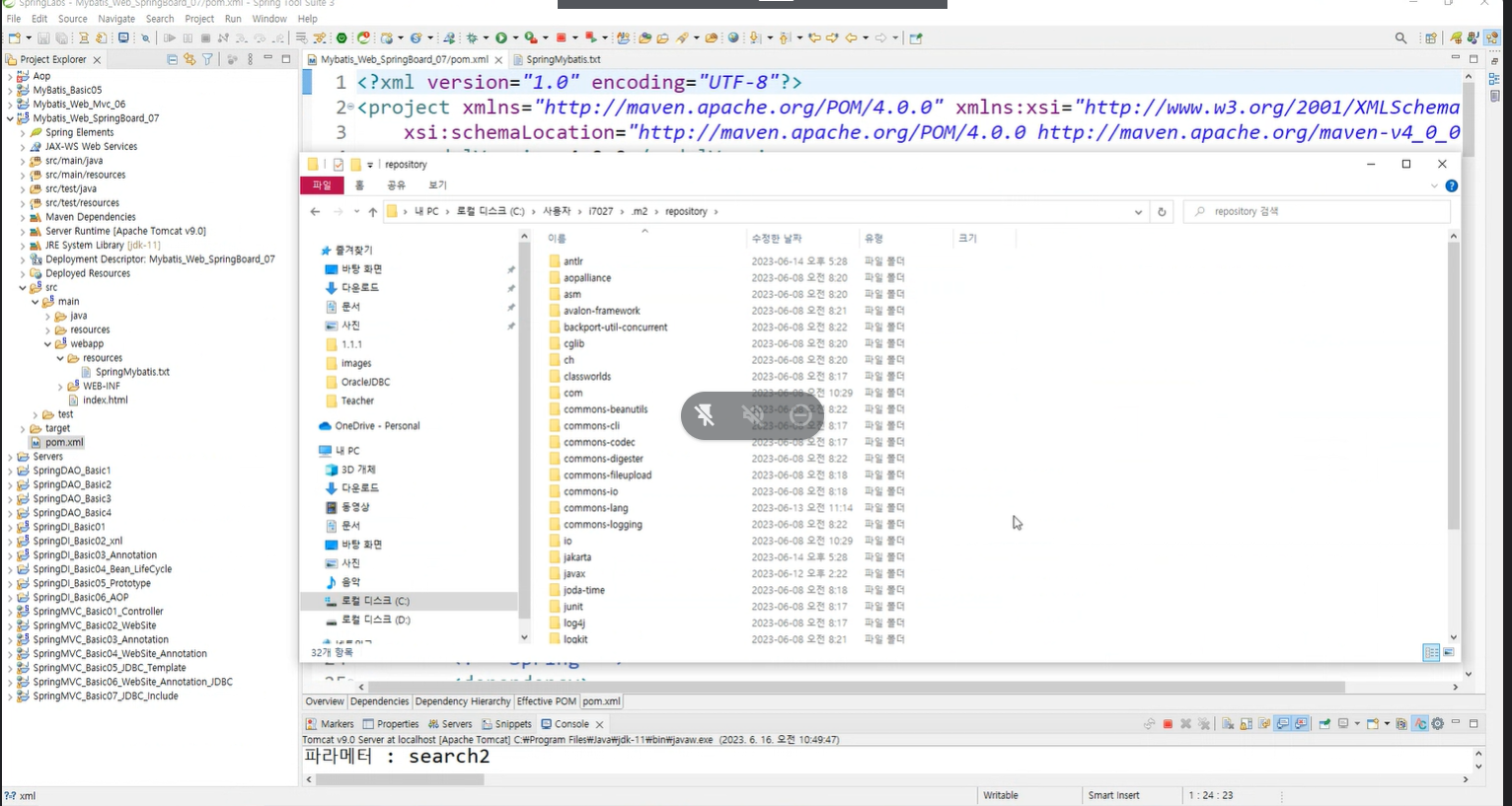Viewport: 1512px width, 806px height.
Task: Click the Open Perspective icon
Action: tap(1431, 38)
